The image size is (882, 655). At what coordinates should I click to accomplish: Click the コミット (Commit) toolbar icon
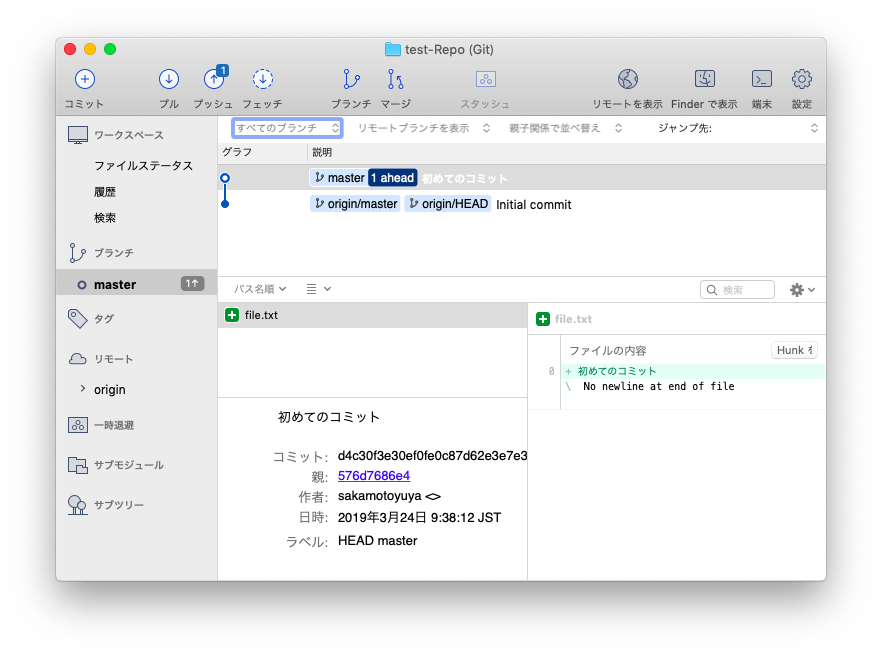tap(84, 79)
